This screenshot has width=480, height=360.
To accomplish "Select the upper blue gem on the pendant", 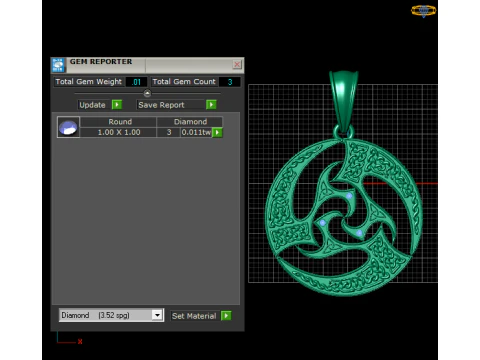I will [x=349, y=196].
